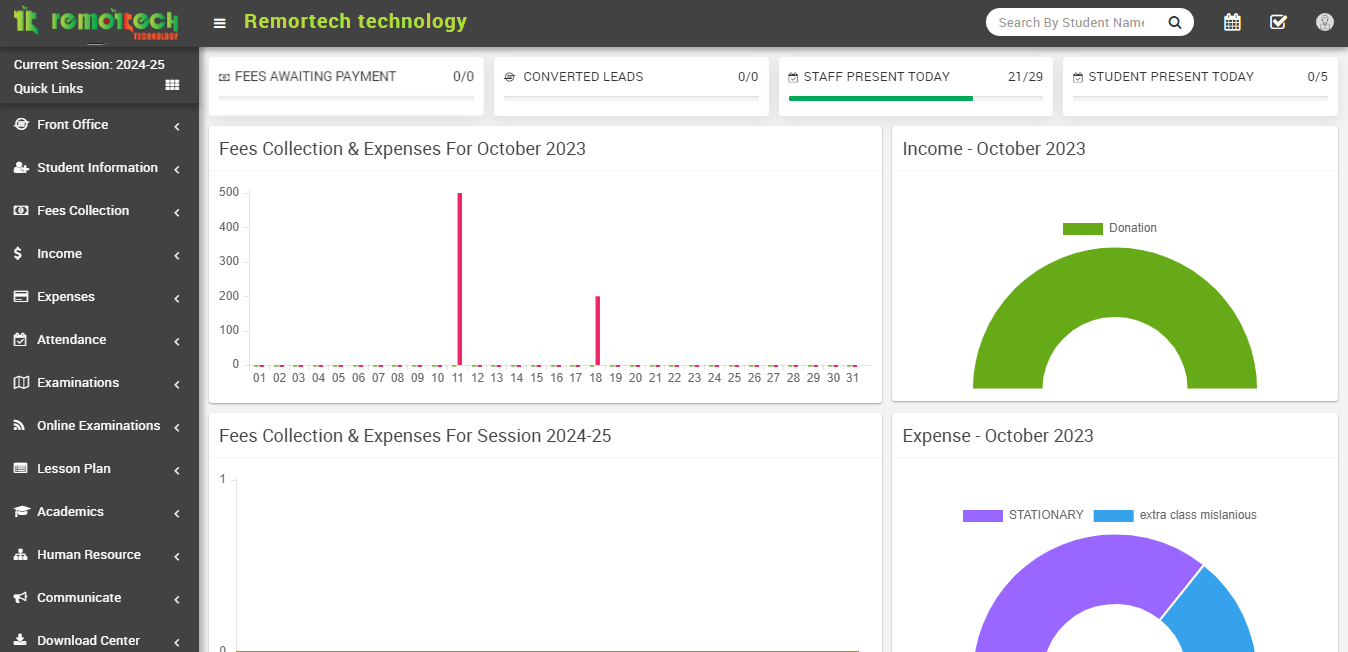Screen dimensions: 1348x652
Task: Click the Remortech technology header link
Action: [x=355, y=21]
